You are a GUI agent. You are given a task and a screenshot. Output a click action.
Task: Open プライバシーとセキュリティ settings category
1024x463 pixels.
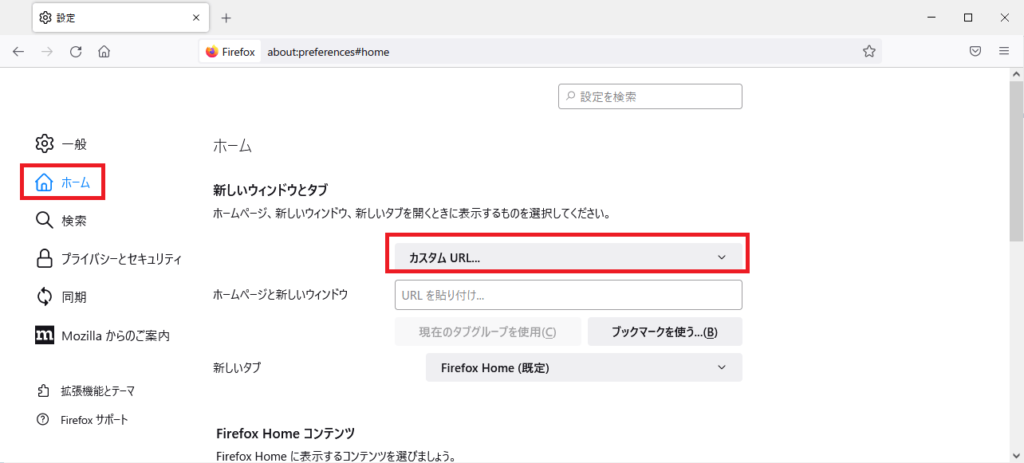[x=108, y=259]
